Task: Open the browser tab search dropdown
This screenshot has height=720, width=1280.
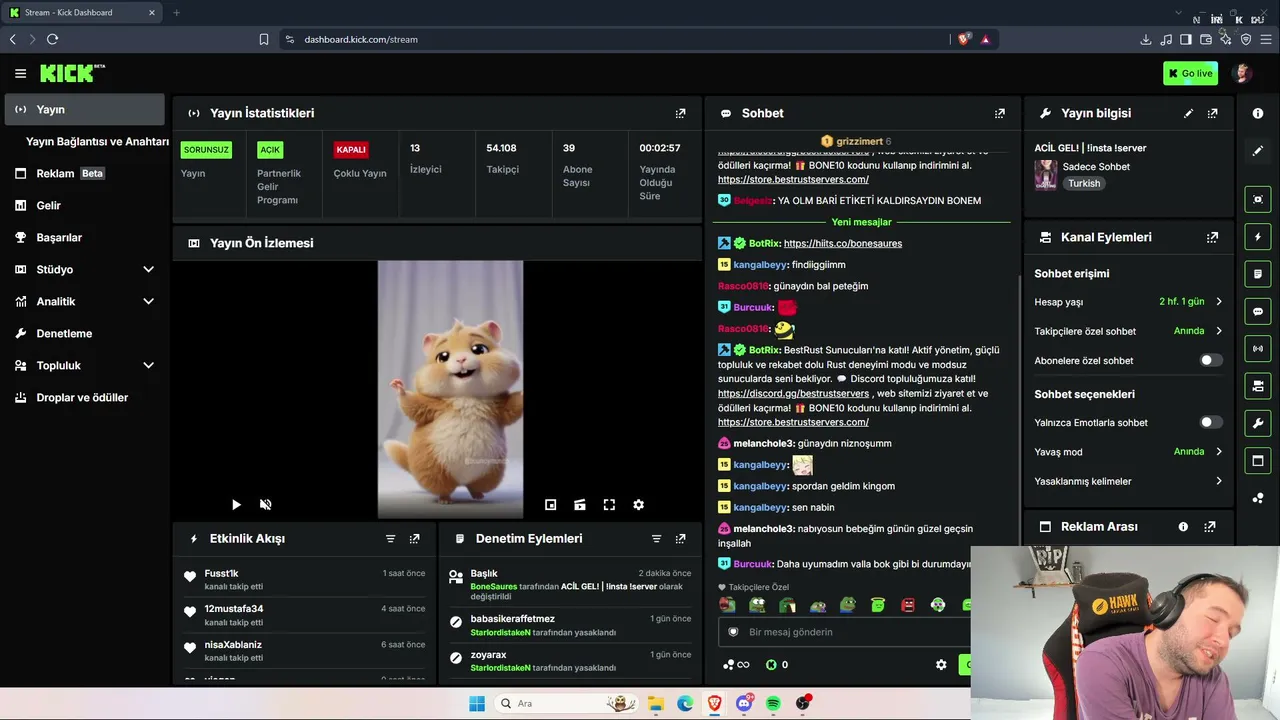Action: click(x=1178, y=12)
